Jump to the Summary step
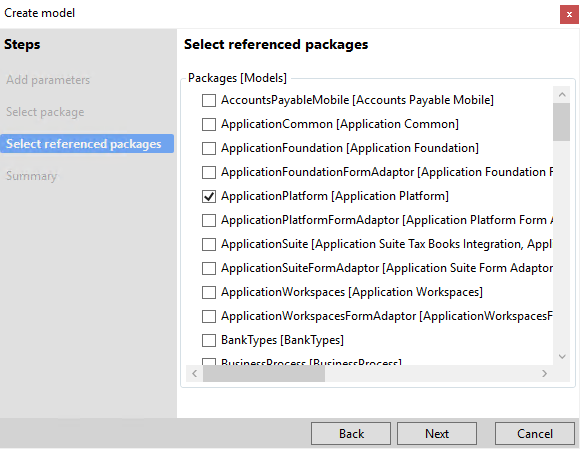This screenshot has height=449, width=580. click(31, 176)
